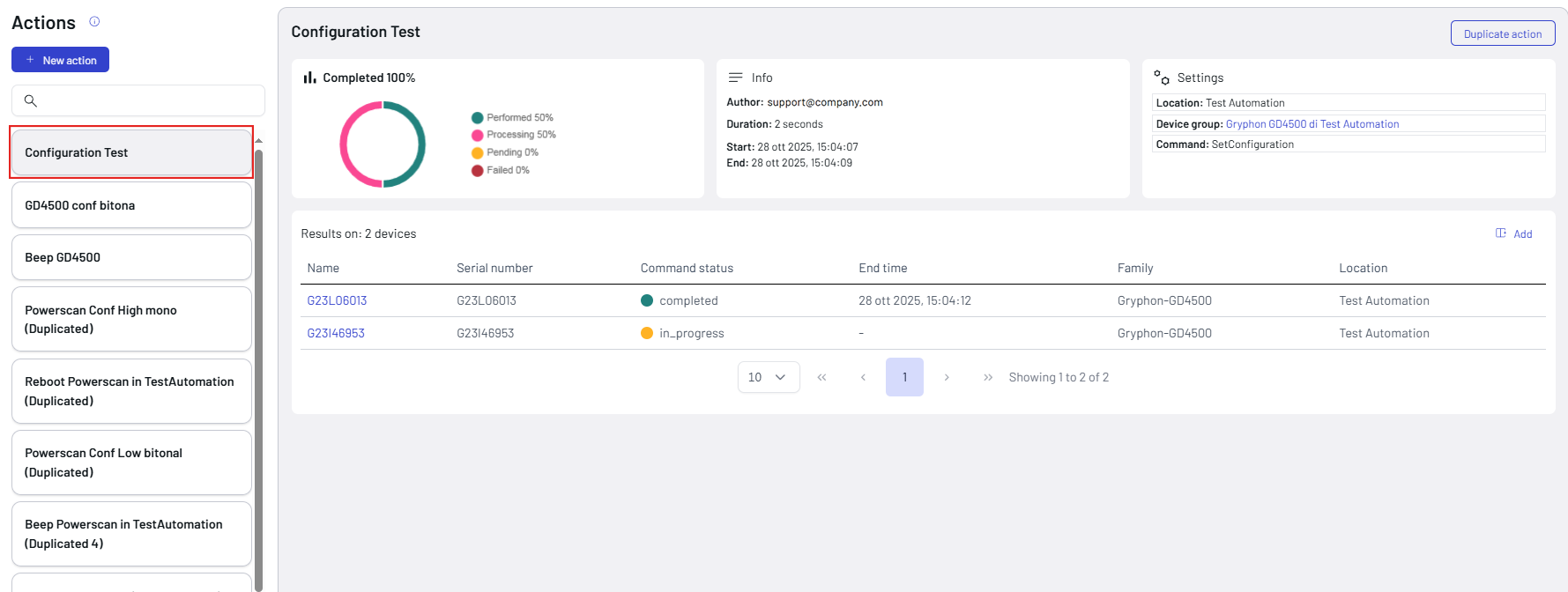Screen dimensions: 1568x592
Task: Select GD4500 conf bitona action
Action: point(131,205)
